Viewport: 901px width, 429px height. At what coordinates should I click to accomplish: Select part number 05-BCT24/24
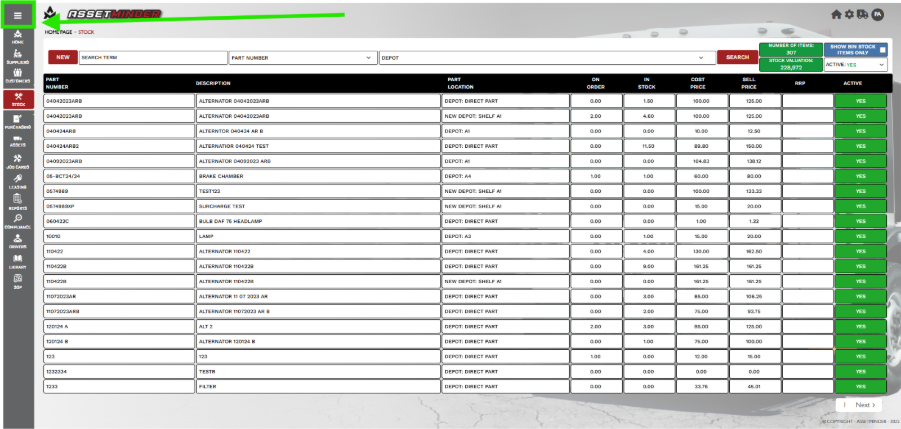(x=119, y=176)
